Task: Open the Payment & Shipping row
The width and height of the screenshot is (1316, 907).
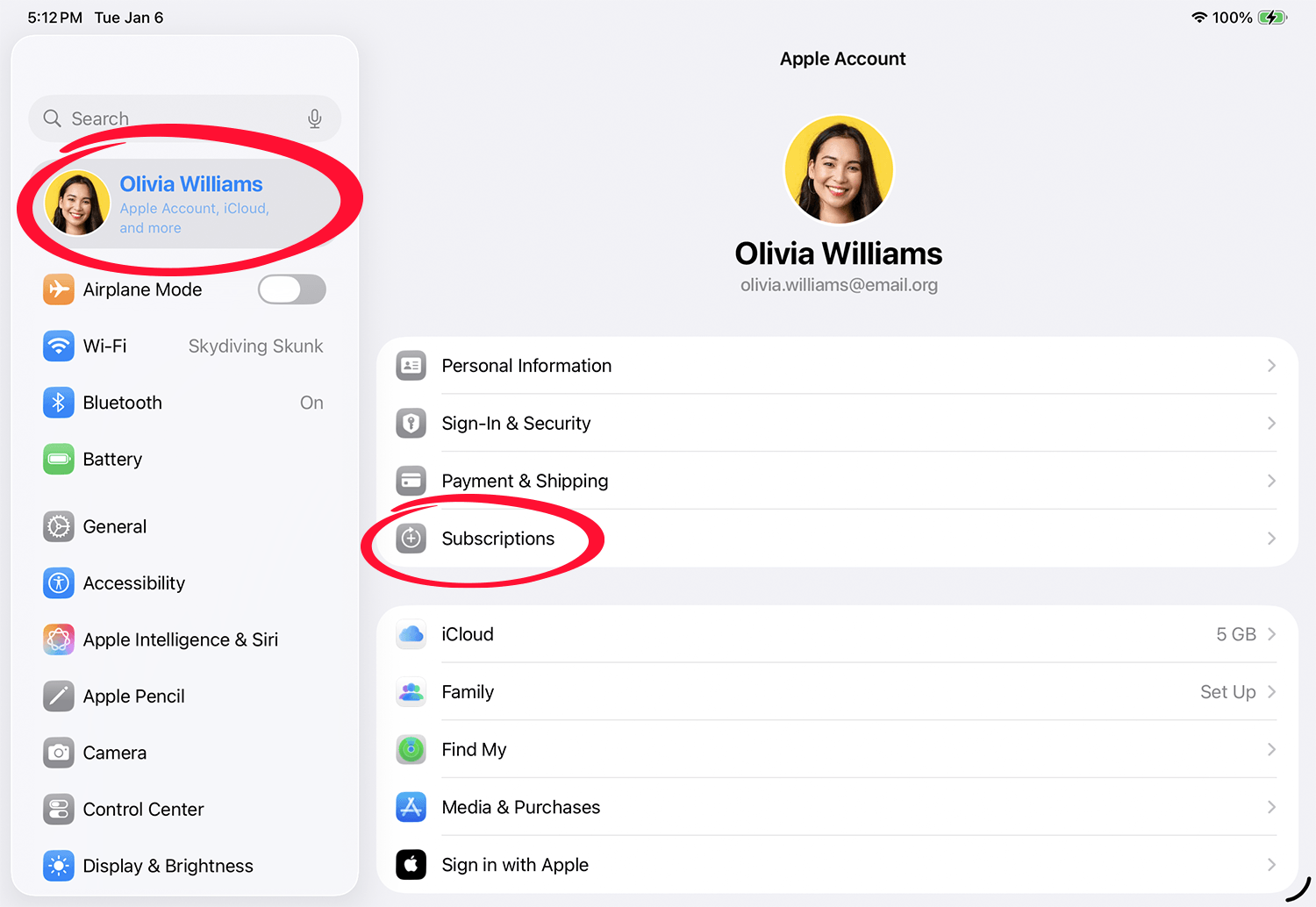Action: click(837, 481)
